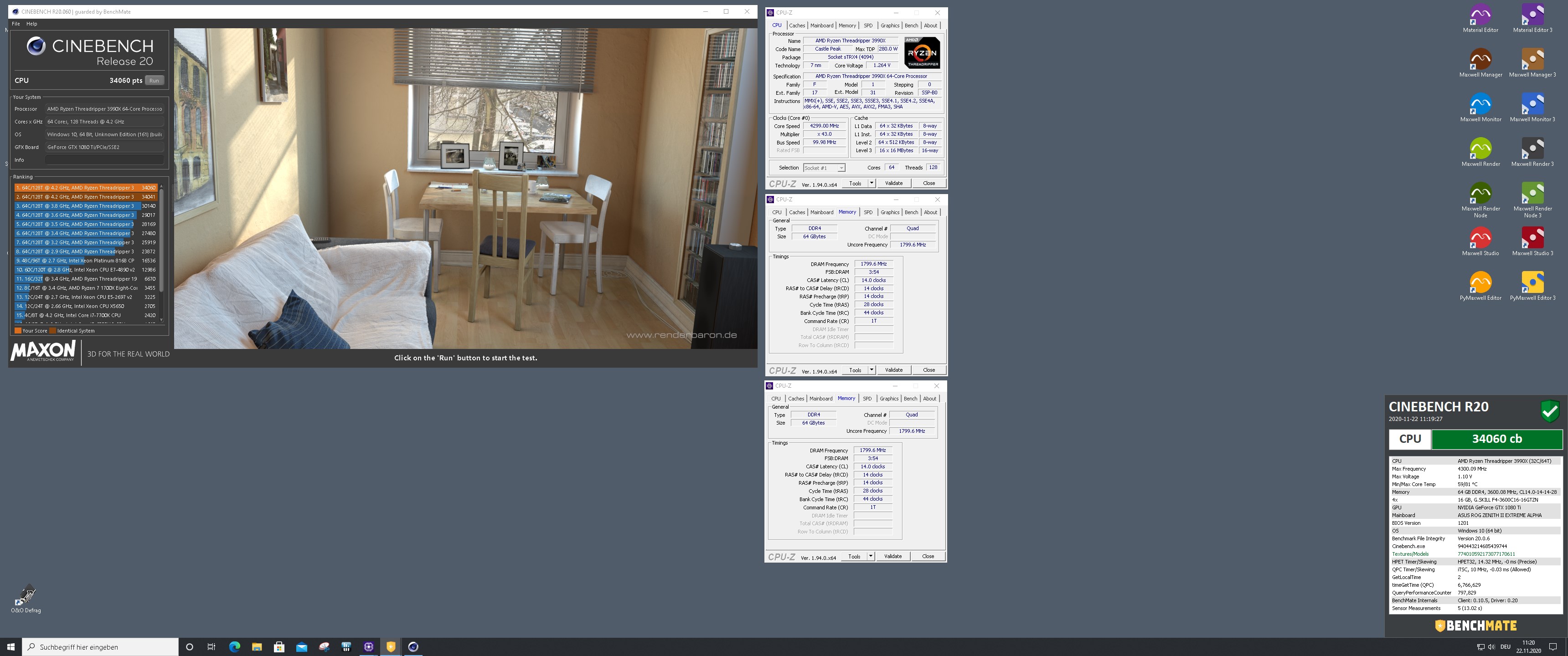Select PyMaxwell Editor desktop icon
1568x656 pixels.
point(1480,286)
